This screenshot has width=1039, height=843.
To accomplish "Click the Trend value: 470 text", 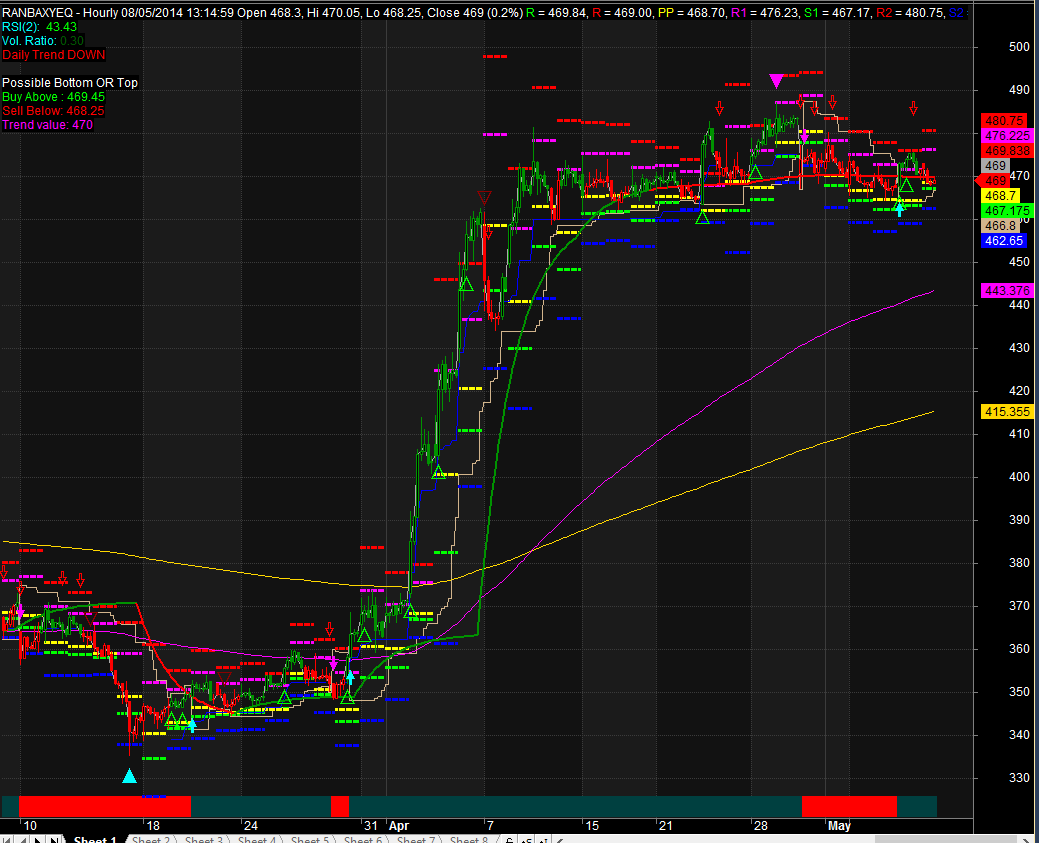I will click(x=47, y=125).
